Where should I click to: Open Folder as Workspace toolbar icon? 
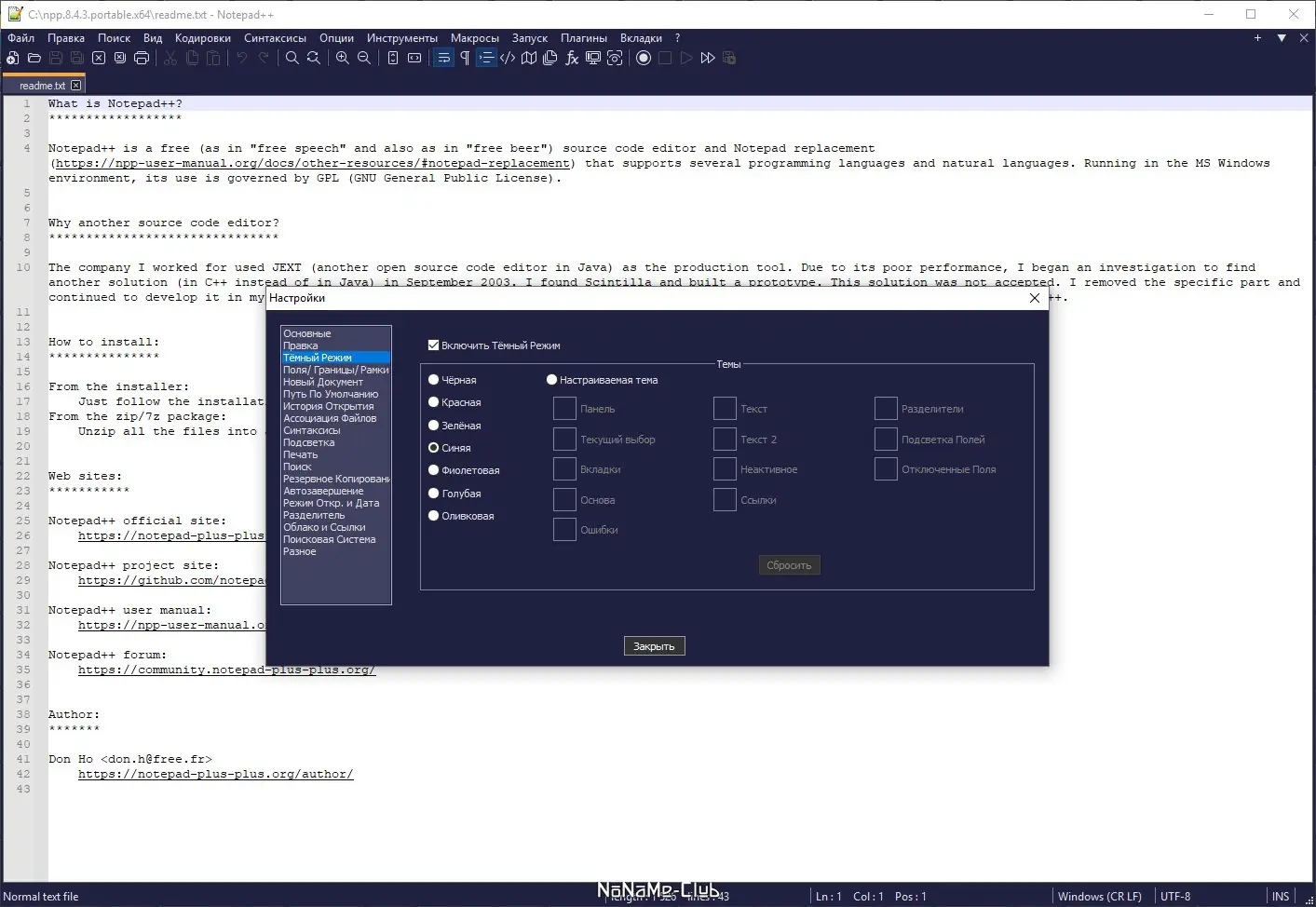pos(593,58)
